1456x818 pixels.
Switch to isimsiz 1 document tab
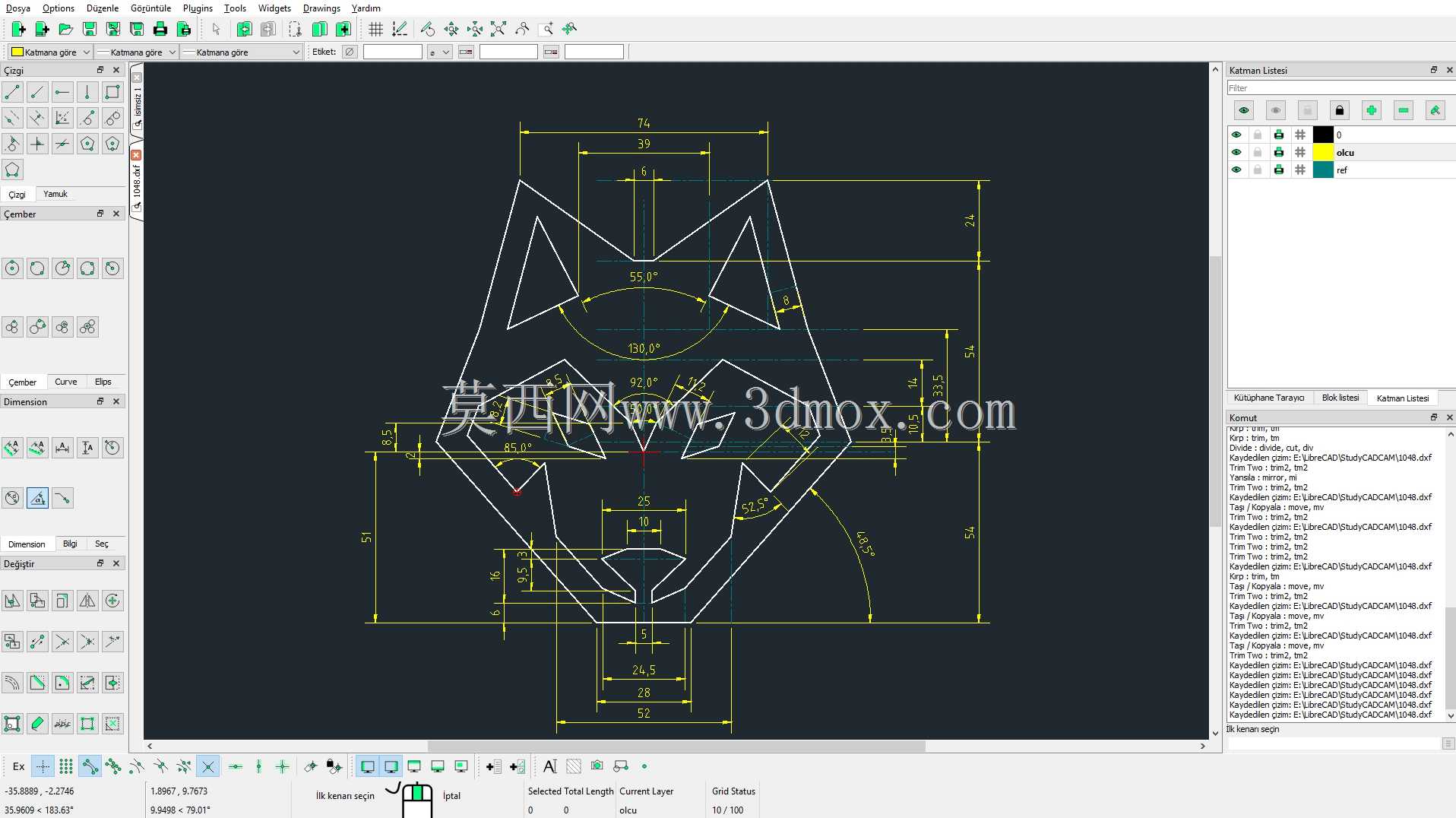[137, 101]
